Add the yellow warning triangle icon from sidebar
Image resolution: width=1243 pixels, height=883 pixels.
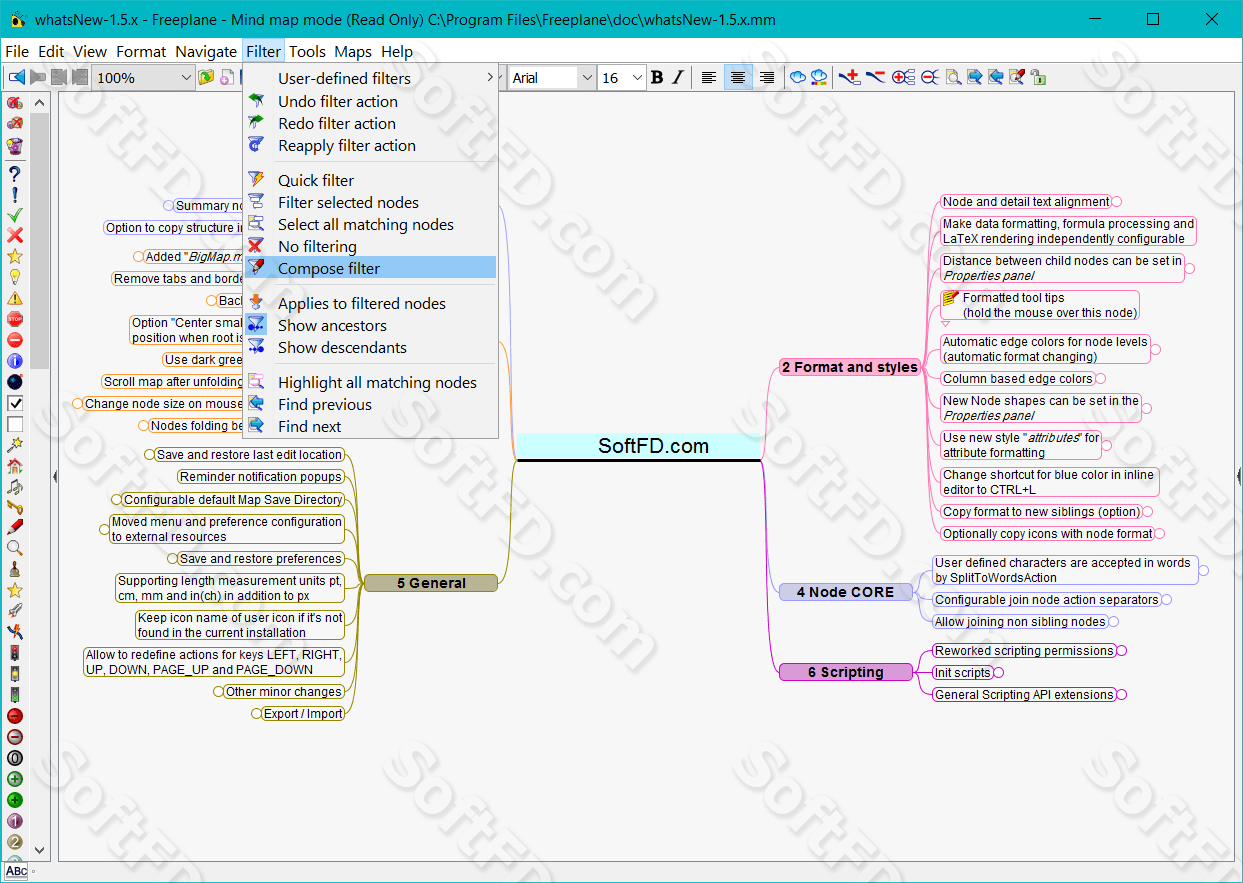click(15, 298)
